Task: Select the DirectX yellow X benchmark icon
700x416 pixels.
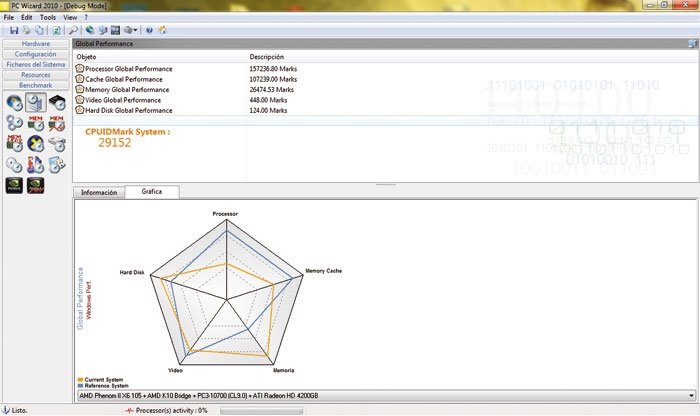Action: (x=35, y=144)
